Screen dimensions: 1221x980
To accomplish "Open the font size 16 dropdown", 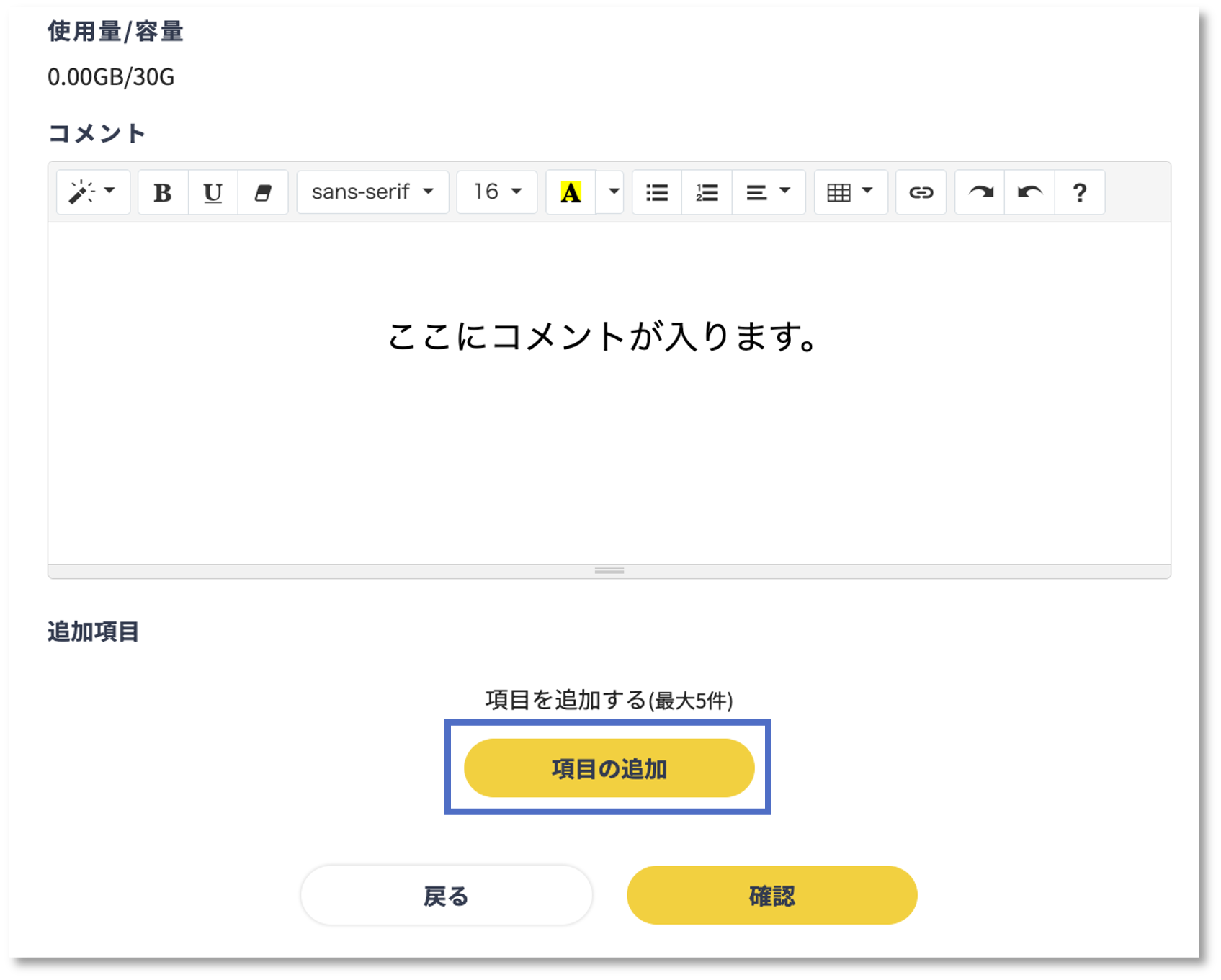I will coord(496,192).
